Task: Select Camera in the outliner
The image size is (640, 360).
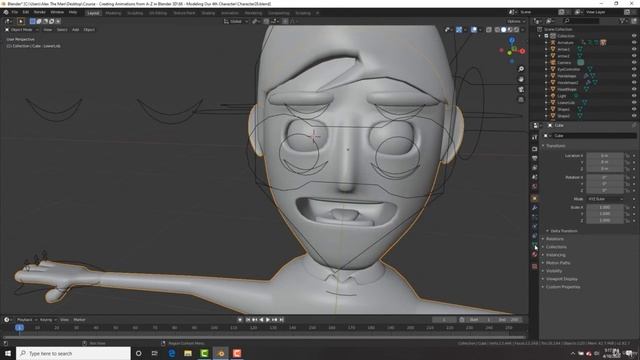Action: point(564,62)
